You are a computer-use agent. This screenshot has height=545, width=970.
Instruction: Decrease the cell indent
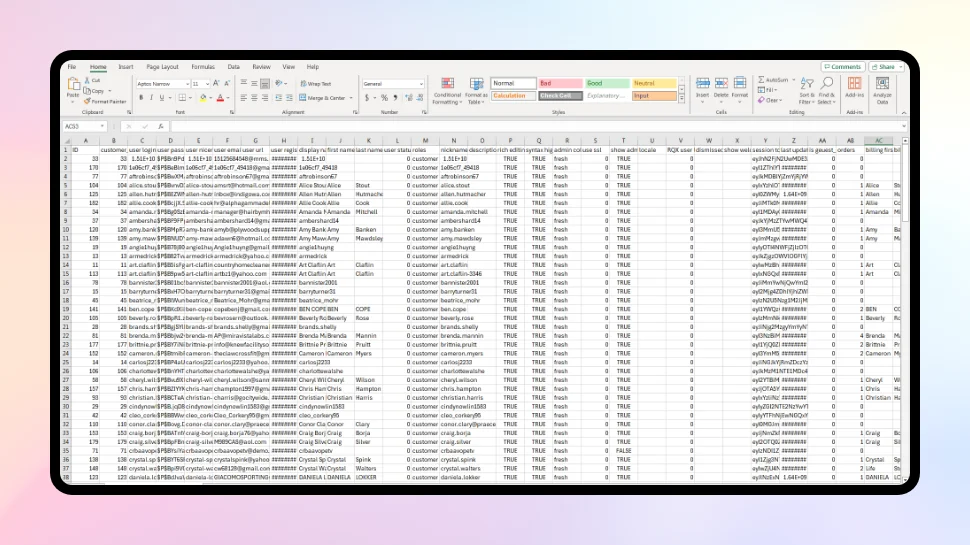click(x=278, y=98)
